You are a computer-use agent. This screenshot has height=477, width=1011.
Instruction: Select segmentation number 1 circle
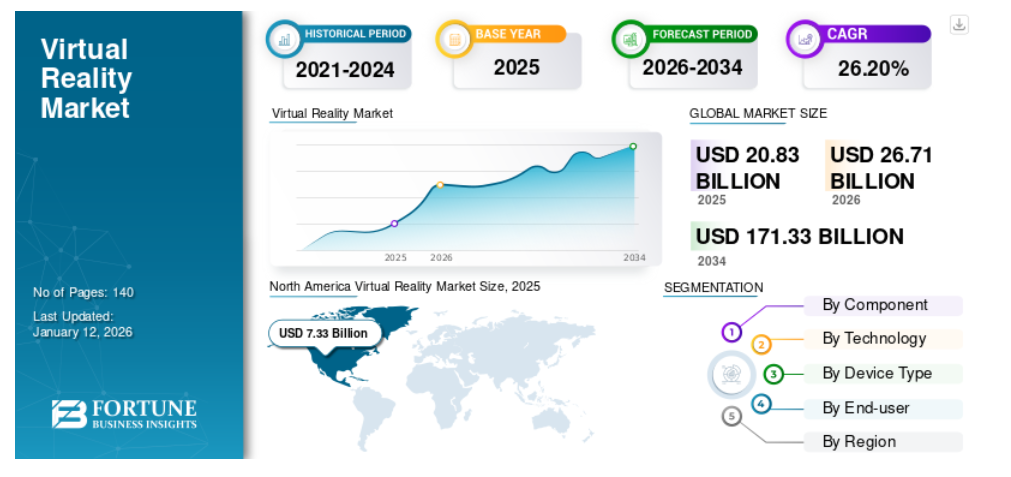(x=732, y=331)
